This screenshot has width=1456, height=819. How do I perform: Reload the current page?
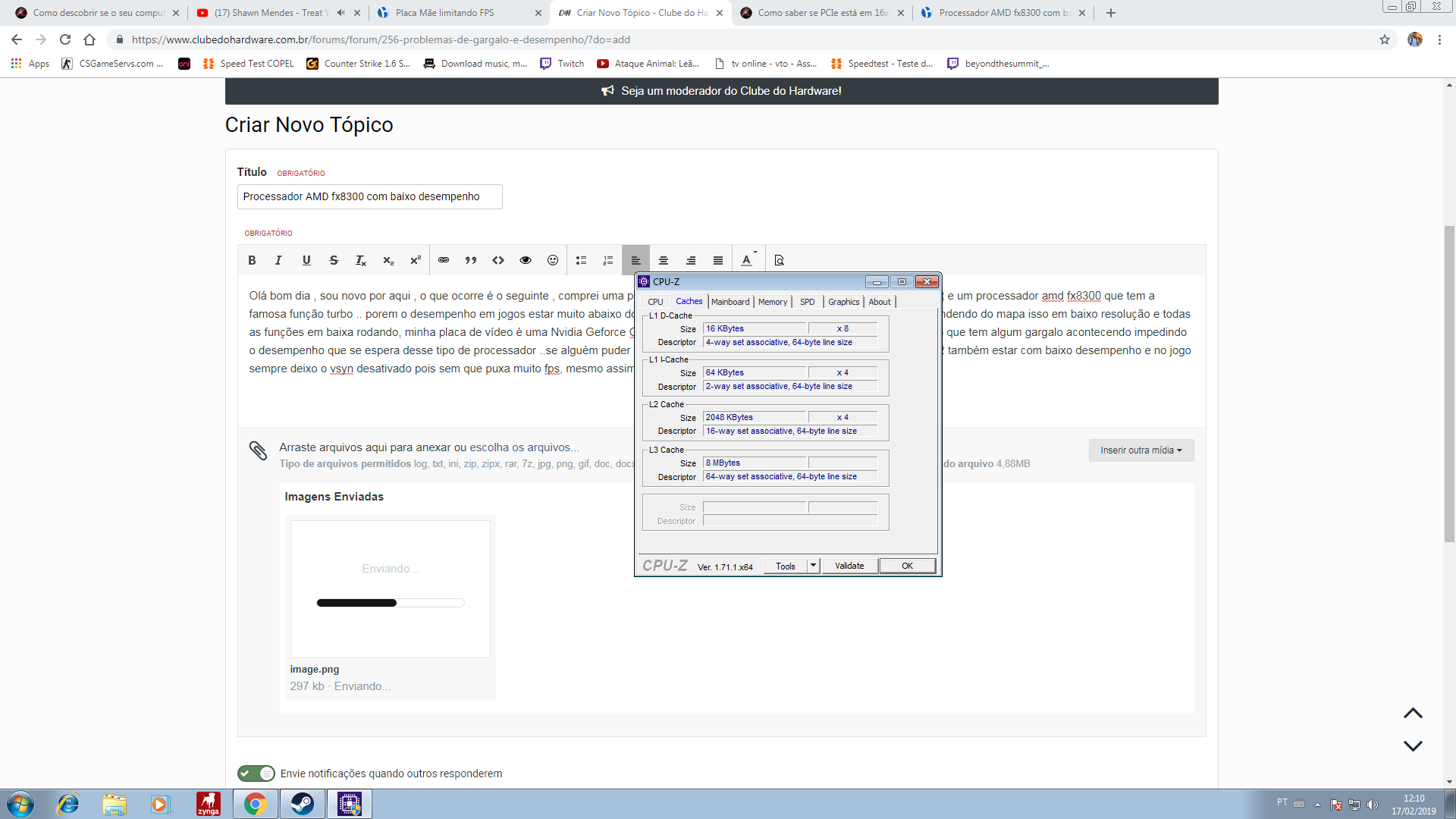point(65,39)
